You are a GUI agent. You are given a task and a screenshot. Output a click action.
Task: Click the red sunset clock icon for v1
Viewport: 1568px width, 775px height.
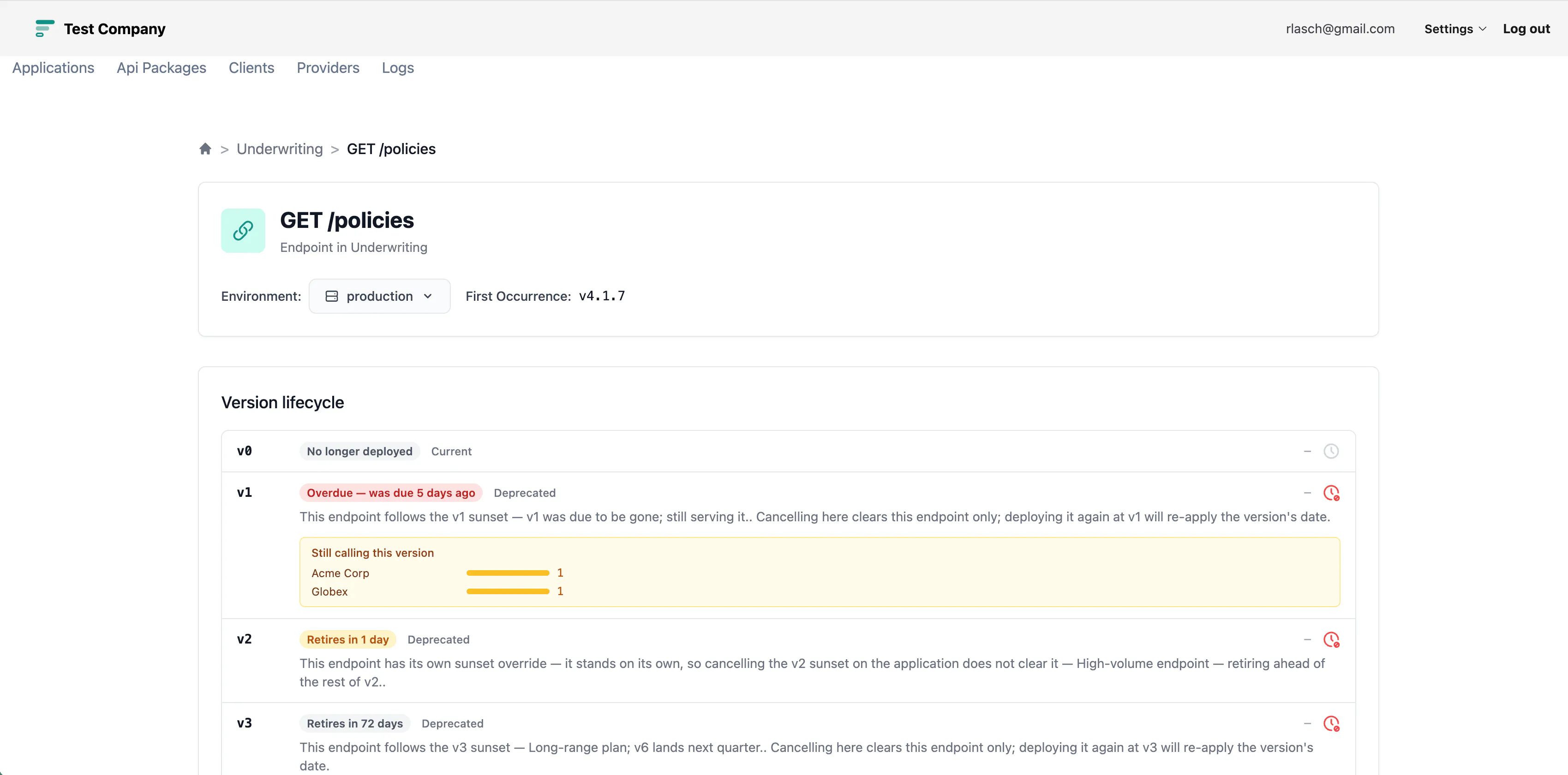click(x=1331, y=493)
